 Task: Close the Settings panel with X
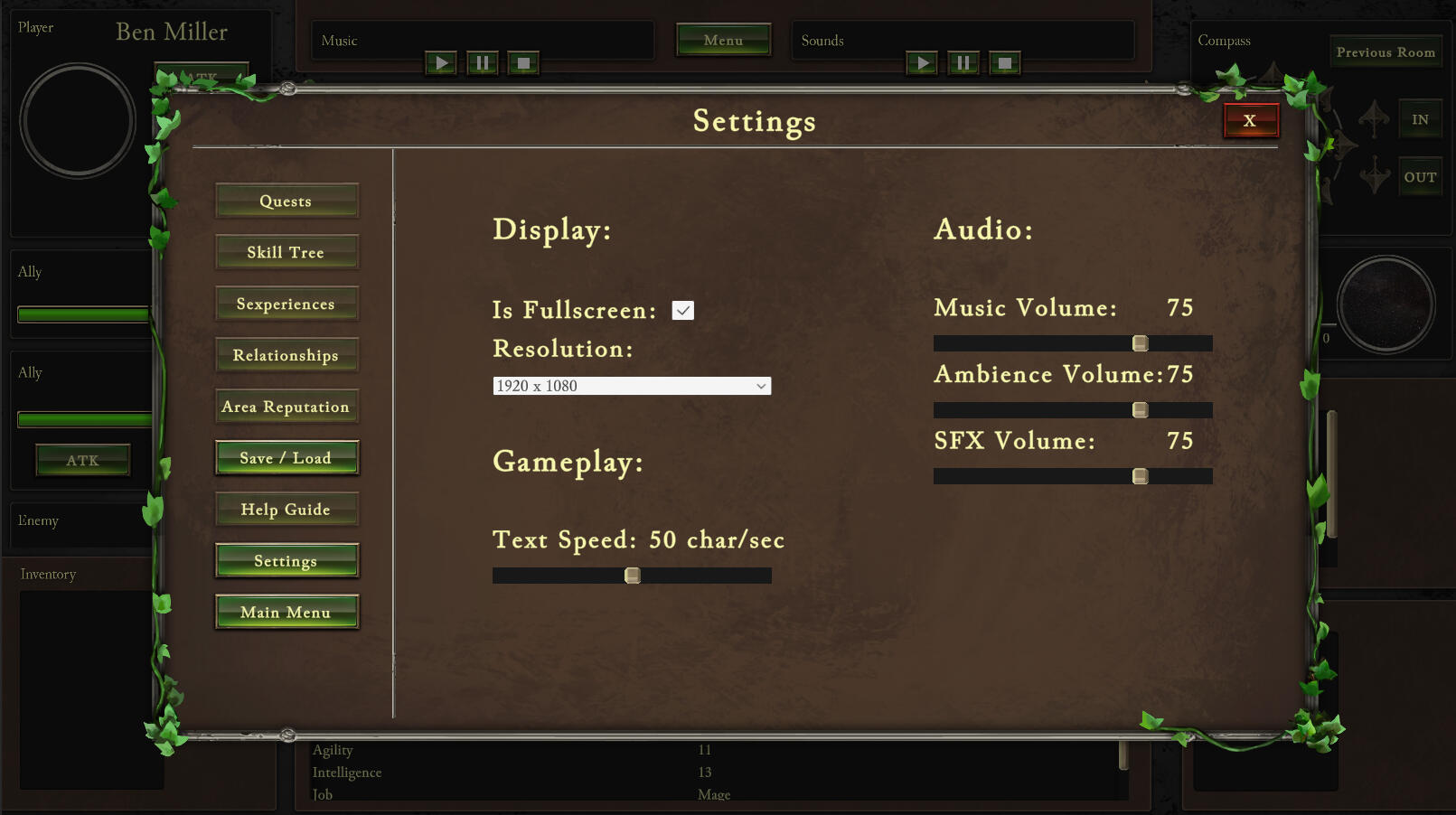pyautogui.click(x=1251, y=120)
